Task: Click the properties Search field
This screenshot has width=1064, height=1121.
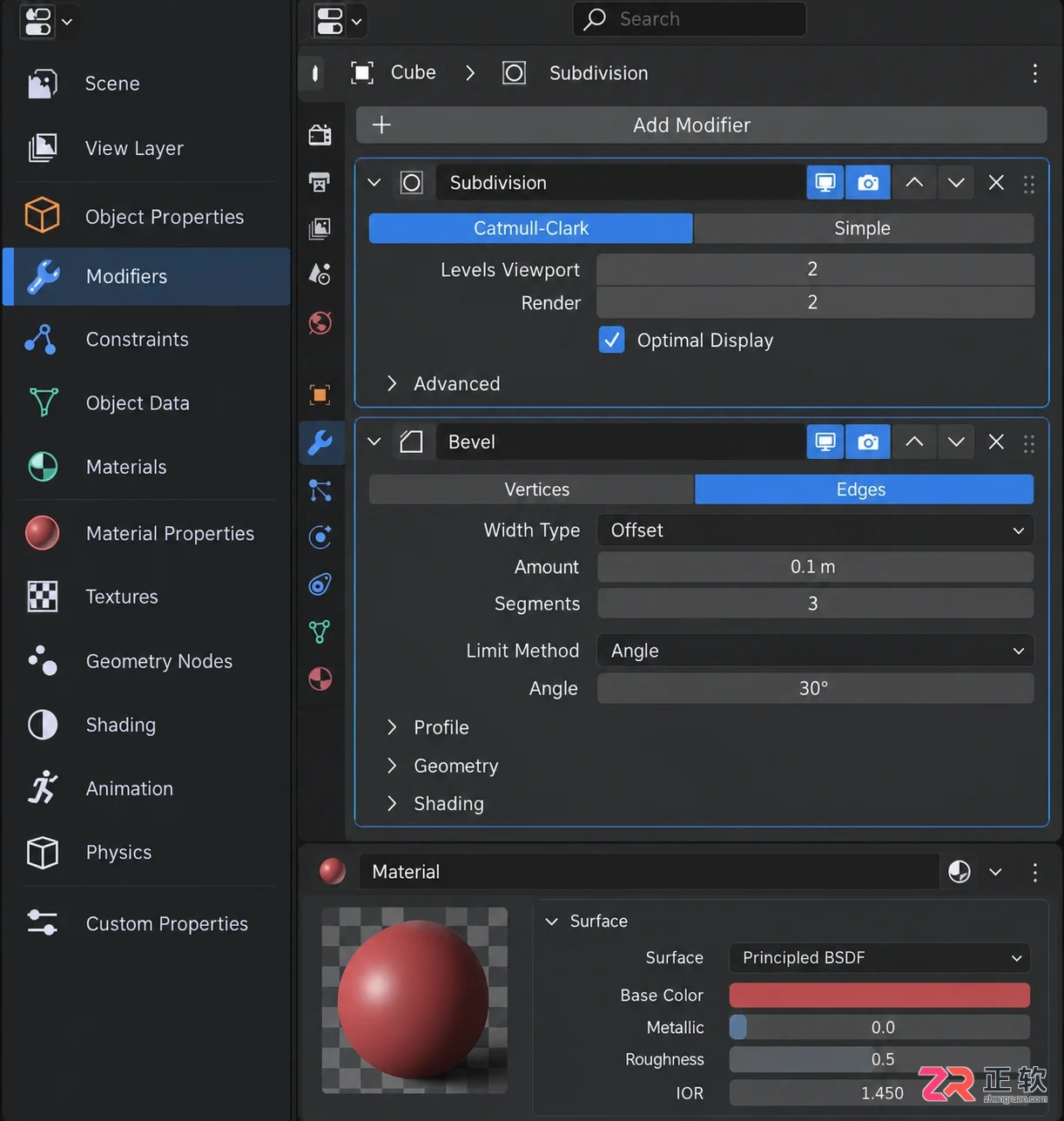Action: click(690, 19)
